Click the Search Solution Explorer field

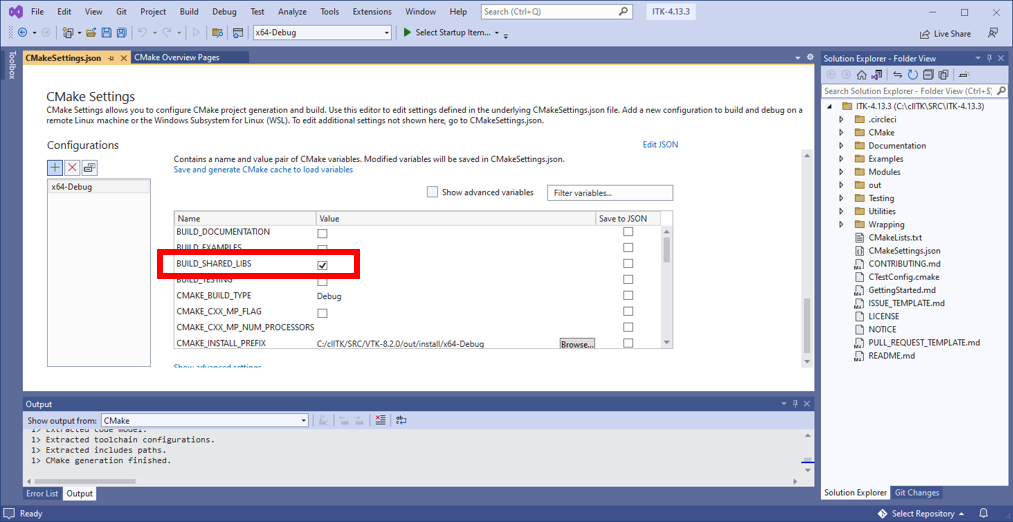[908, 91]
